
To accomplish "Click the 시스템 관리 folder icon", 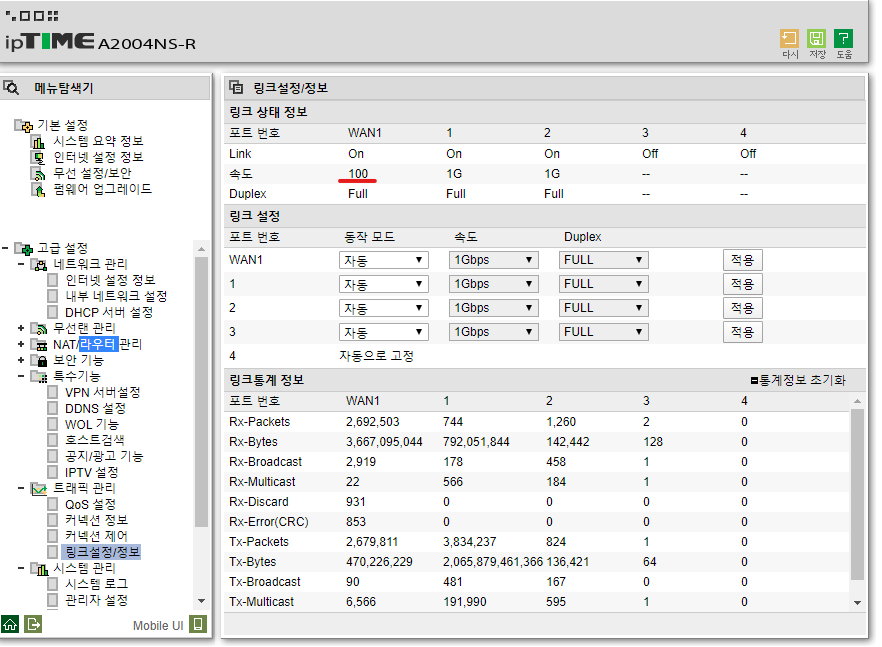I will tap(39, 569).
